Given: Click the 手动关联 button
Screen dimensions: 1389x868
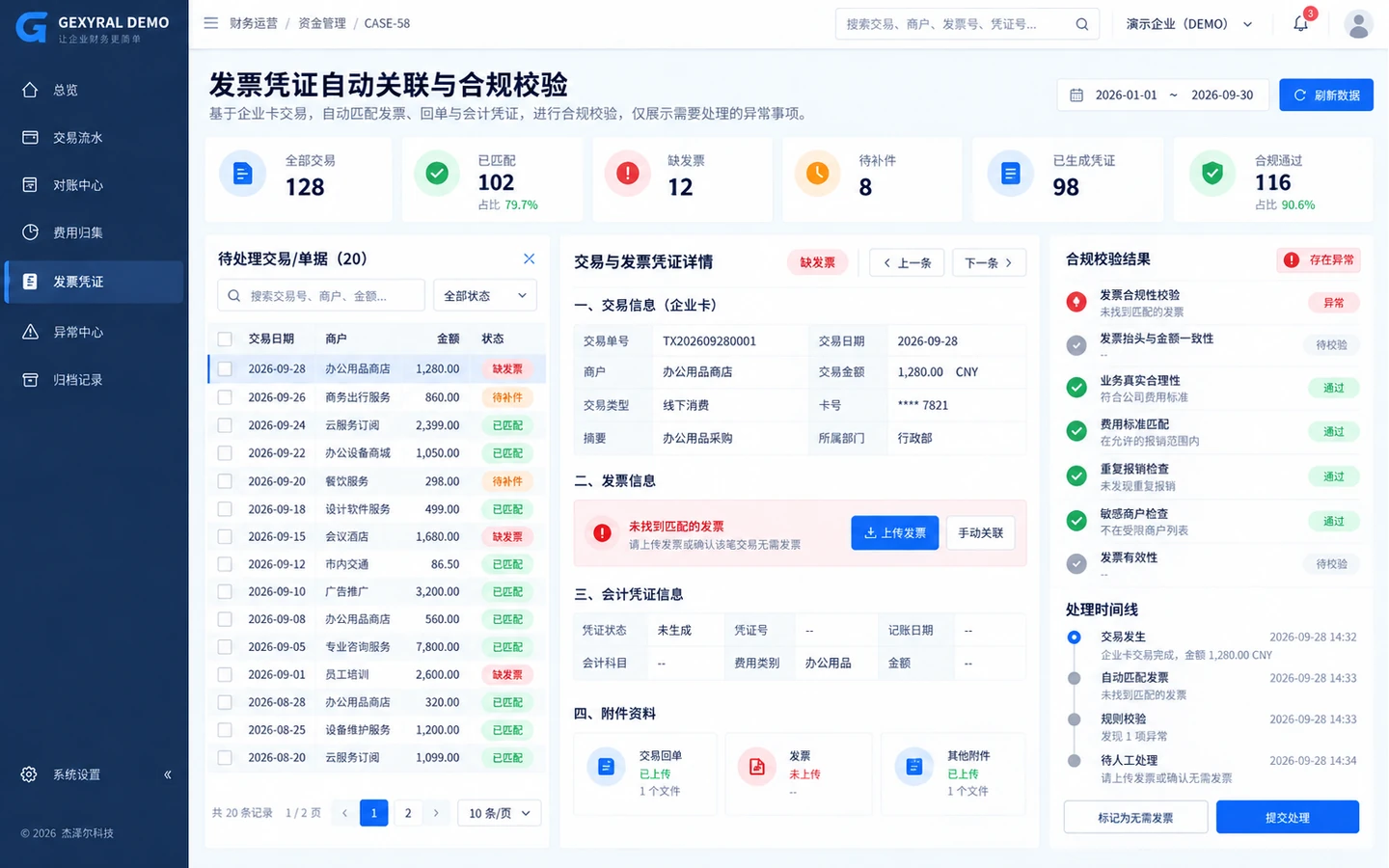Looking at the screenshot, I should click(981, 532).
